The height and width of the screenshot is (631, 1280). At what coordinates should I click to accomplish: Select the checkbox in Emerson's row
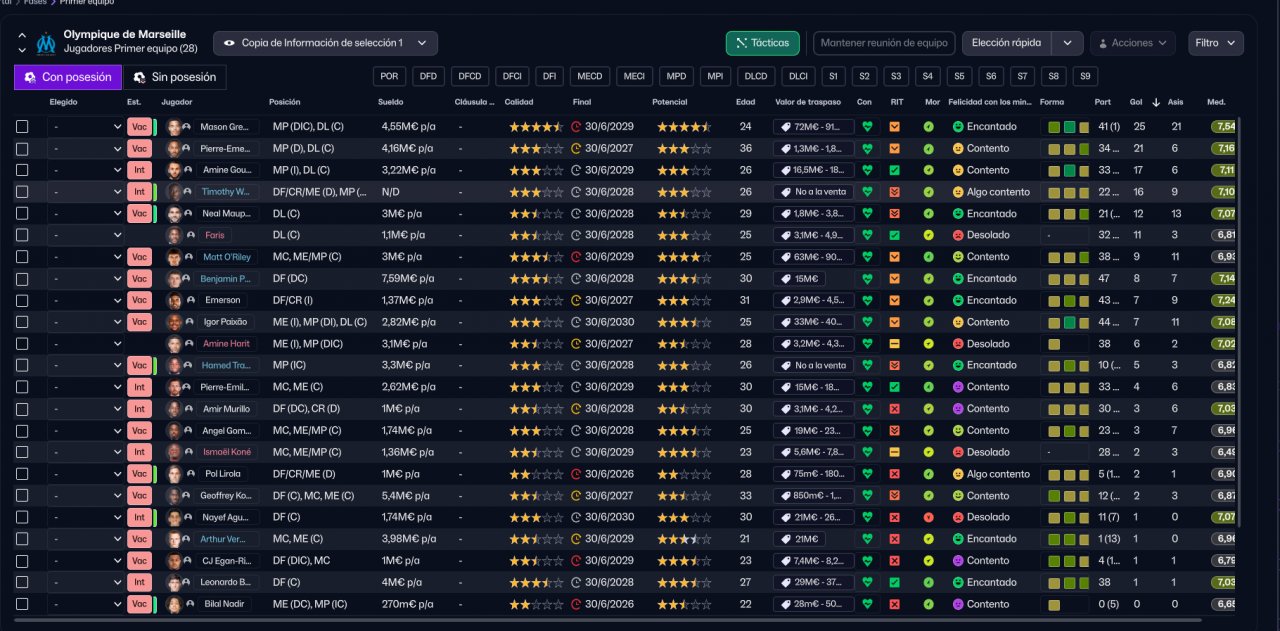(x=22, y=301)
